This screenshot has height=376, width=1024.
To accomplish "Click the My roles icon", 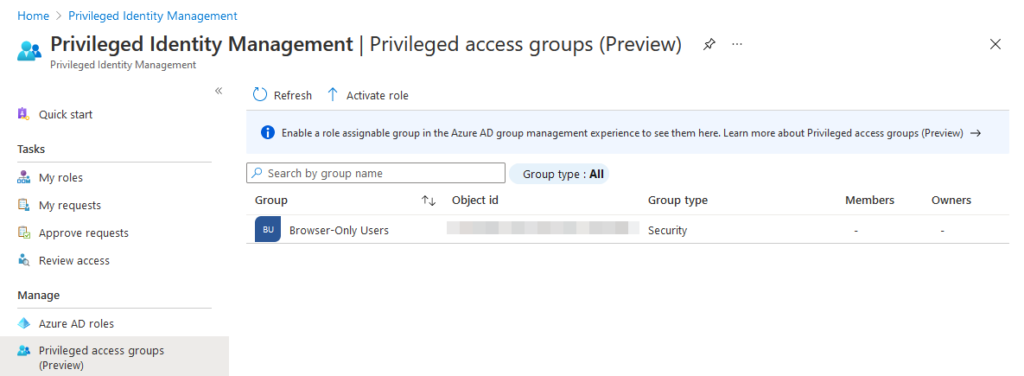I will 24,178.
